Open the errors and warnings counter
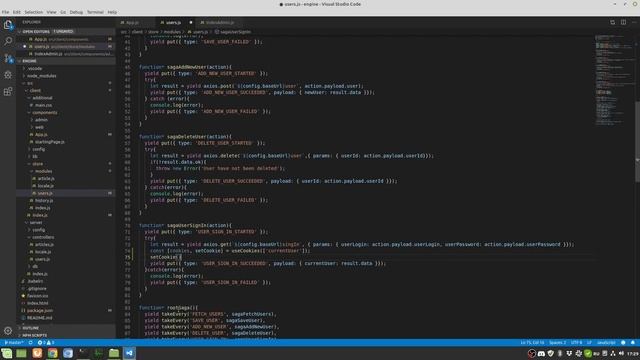Screen dimensions: 640x360 point(46,342)
